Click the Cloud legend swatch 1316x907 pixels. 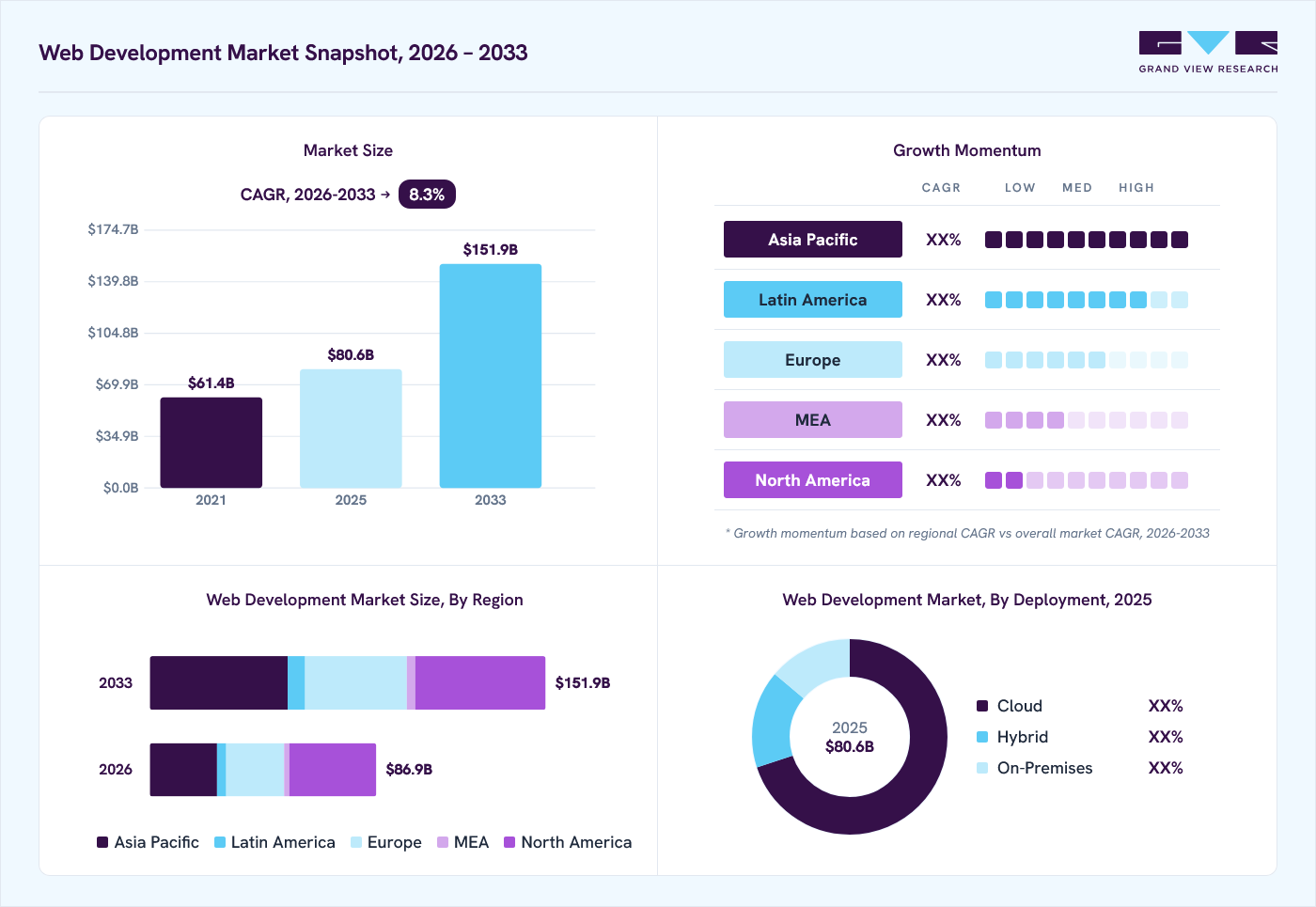982,706
